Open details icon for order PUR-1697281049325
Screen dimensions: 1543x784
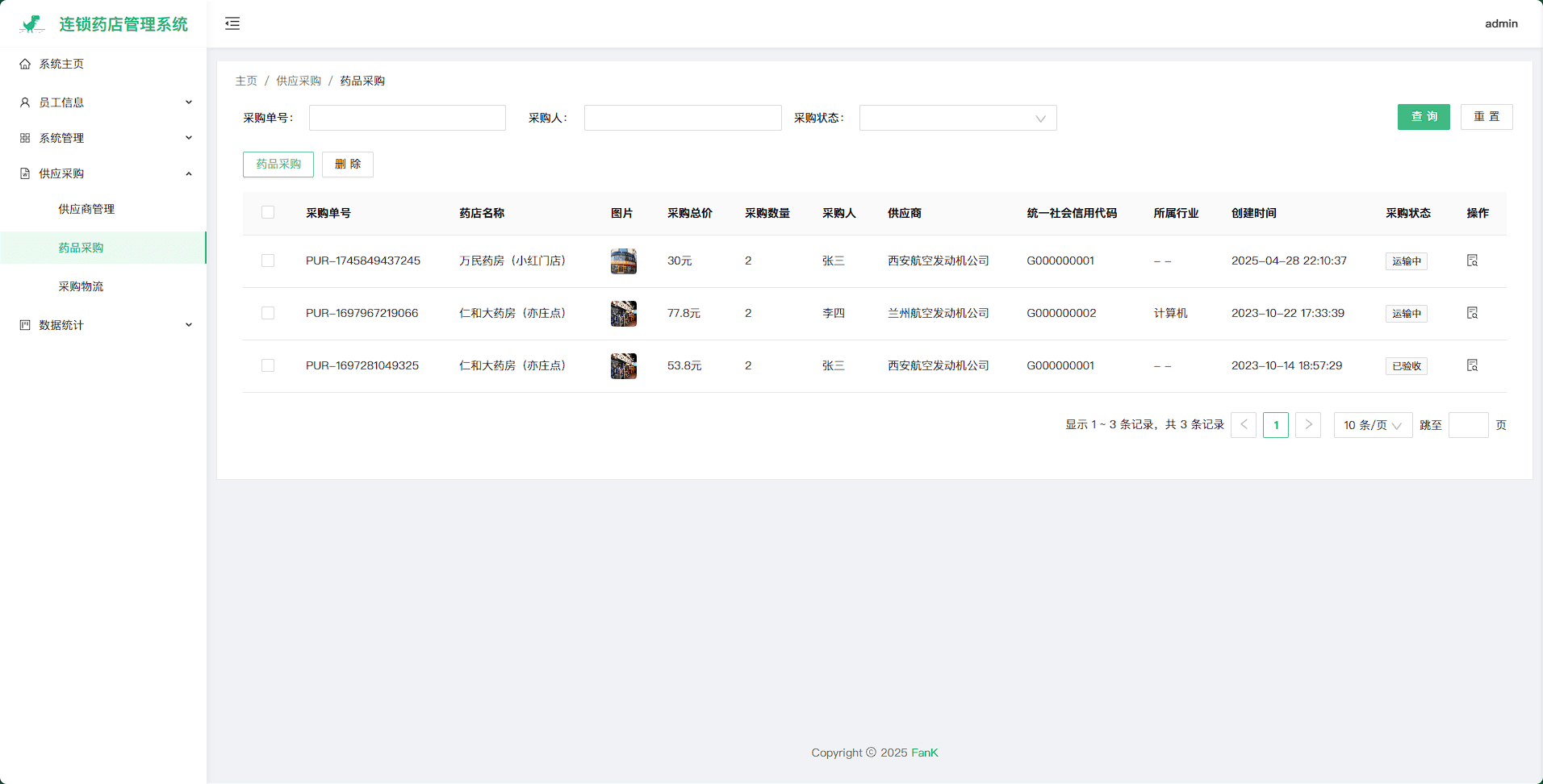(x=1472, y=365)
